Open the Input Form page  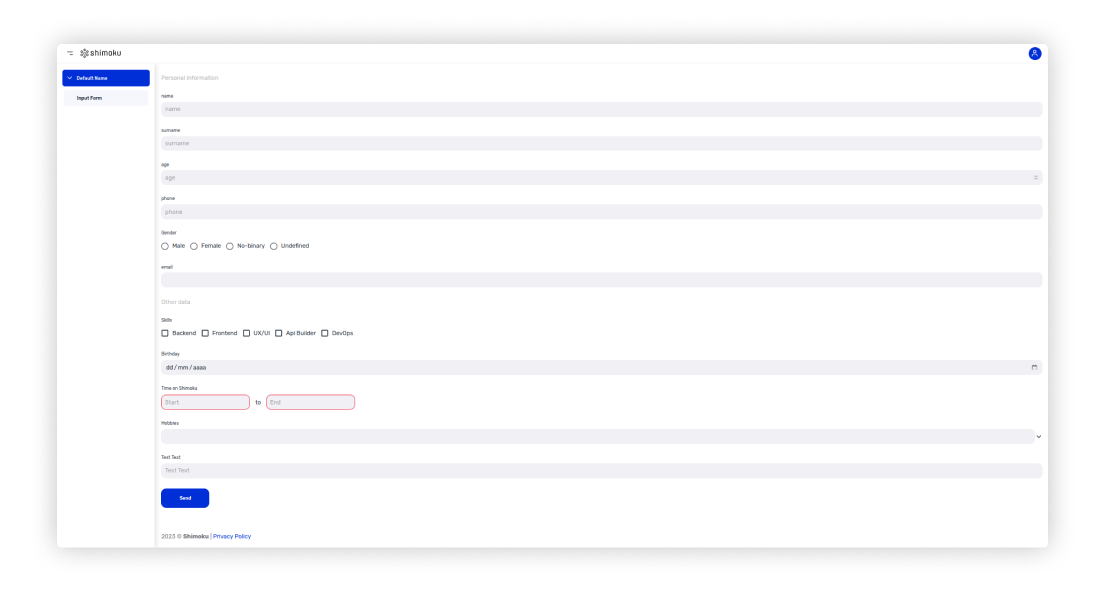click(90, 98)
